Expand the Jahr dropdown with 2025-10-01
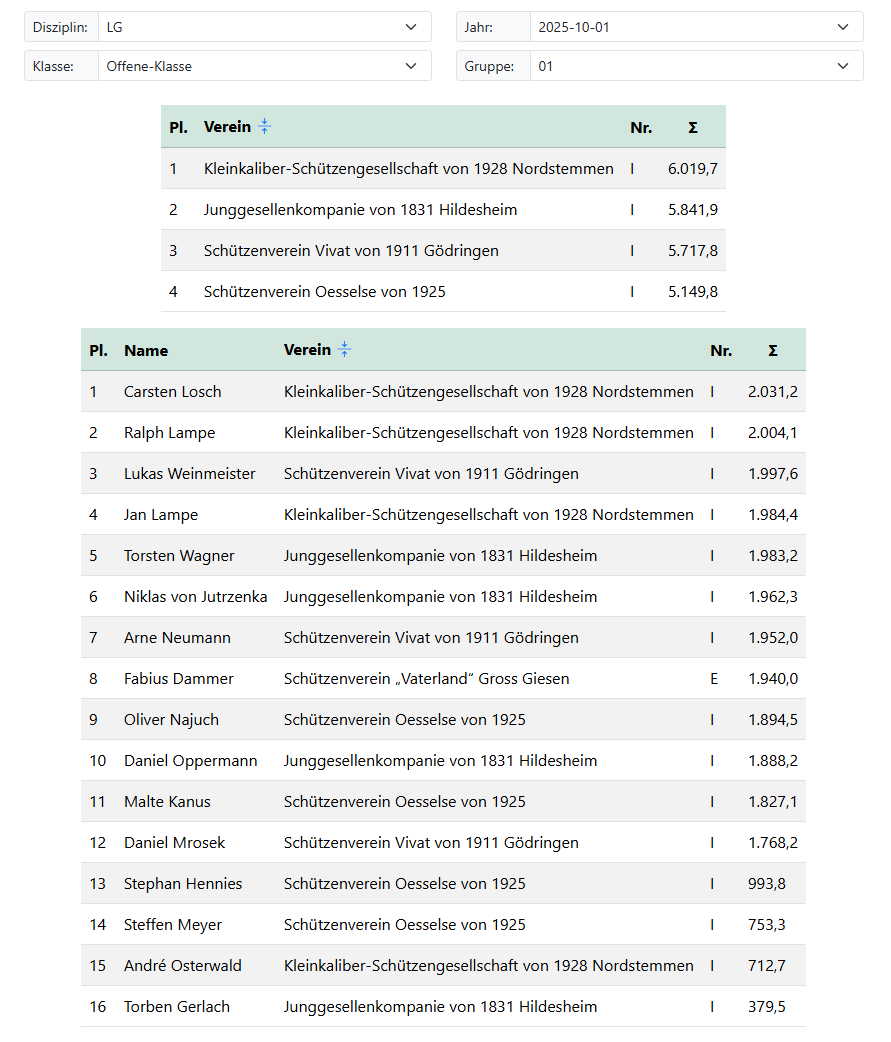891x1042 pixels. pos(696,27)
